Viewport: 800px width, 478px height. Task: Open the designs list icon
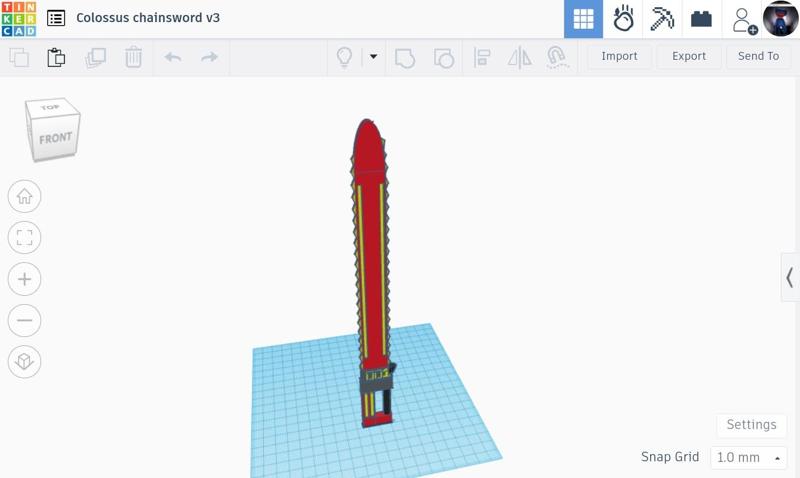tap(56, 18)
